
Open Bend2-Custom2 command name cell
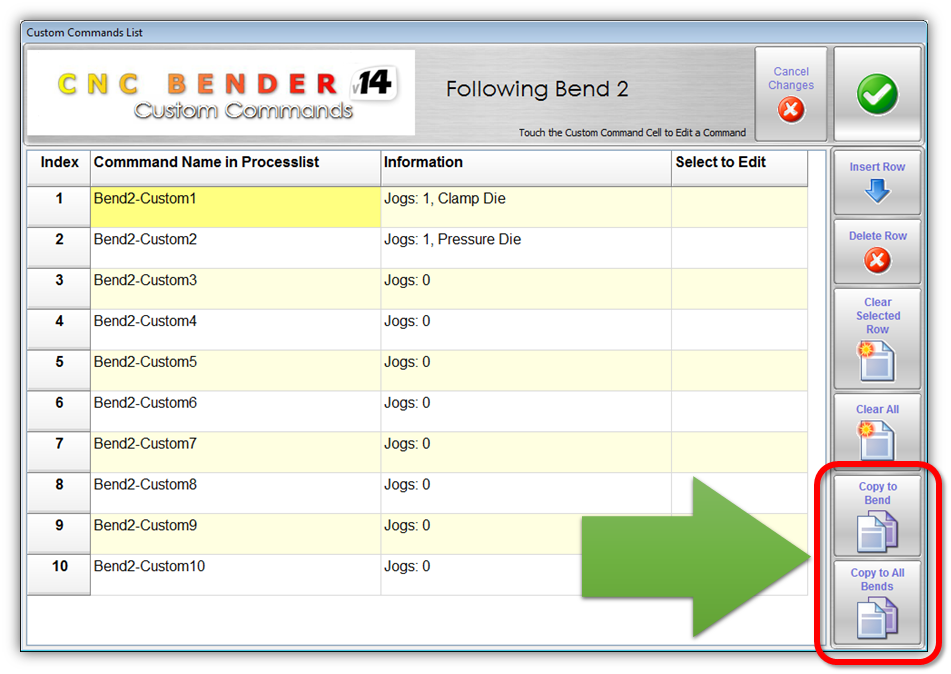235,248
